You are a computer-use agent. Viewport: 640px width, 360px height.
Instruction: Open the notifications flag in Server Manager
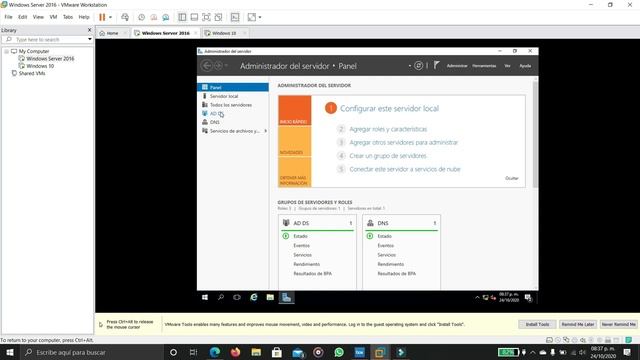pos(436,65)
